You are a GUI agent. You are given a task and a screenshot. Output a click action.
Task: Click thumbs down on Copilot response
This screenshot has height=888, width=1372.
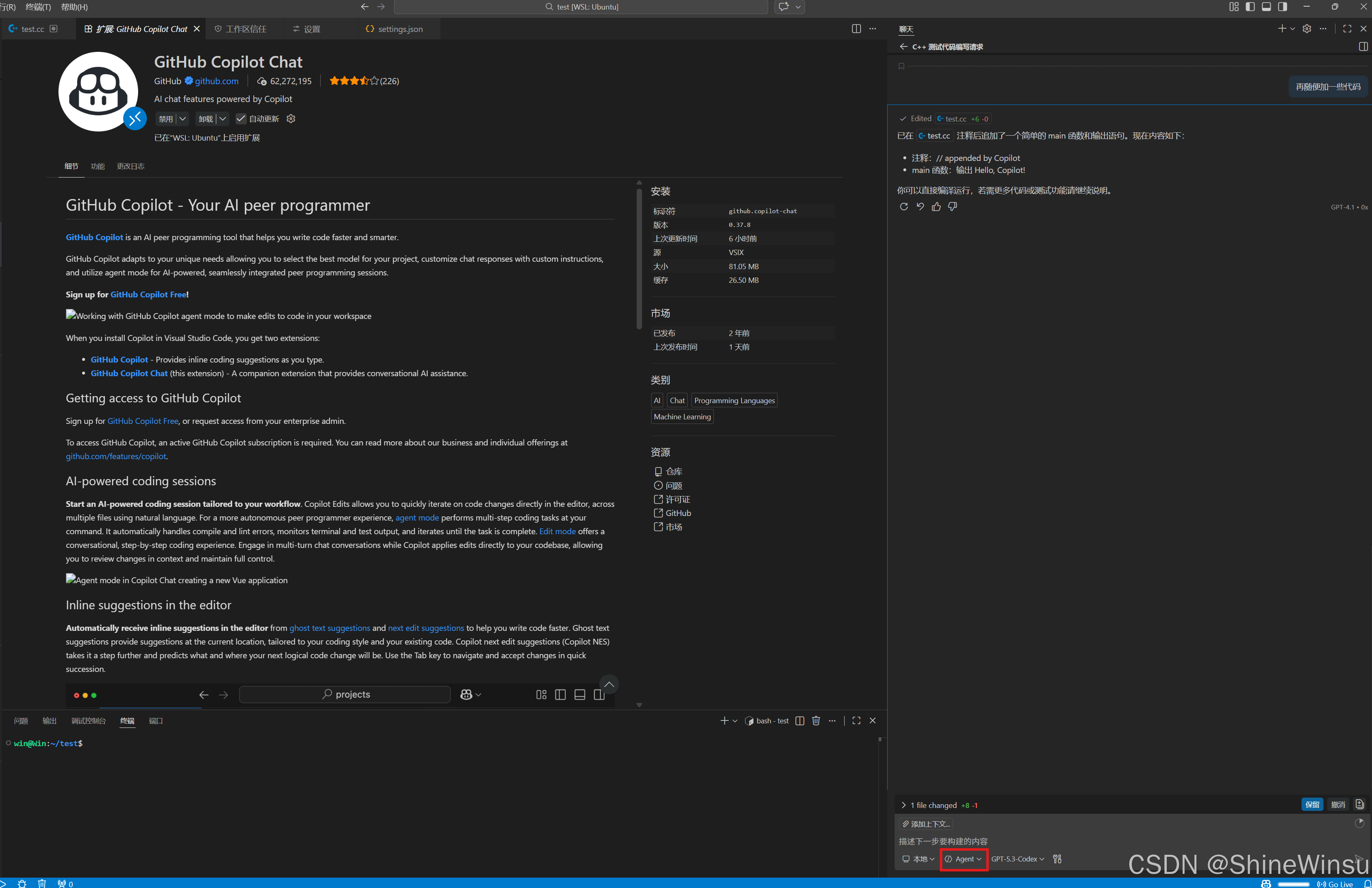952,207
